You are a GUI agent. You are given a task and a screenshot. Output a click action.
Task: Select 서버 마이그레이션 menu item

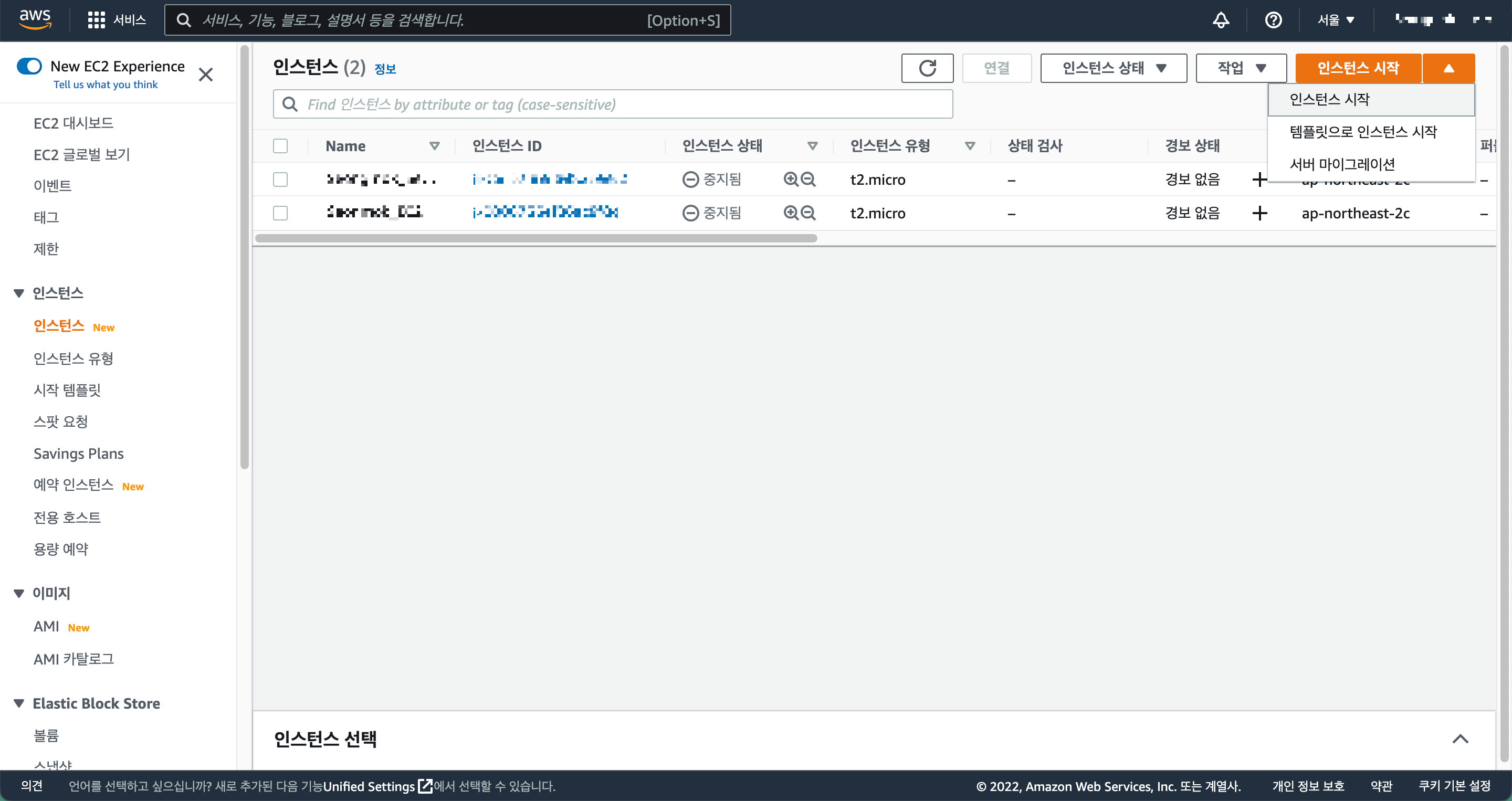[1342, 164]
